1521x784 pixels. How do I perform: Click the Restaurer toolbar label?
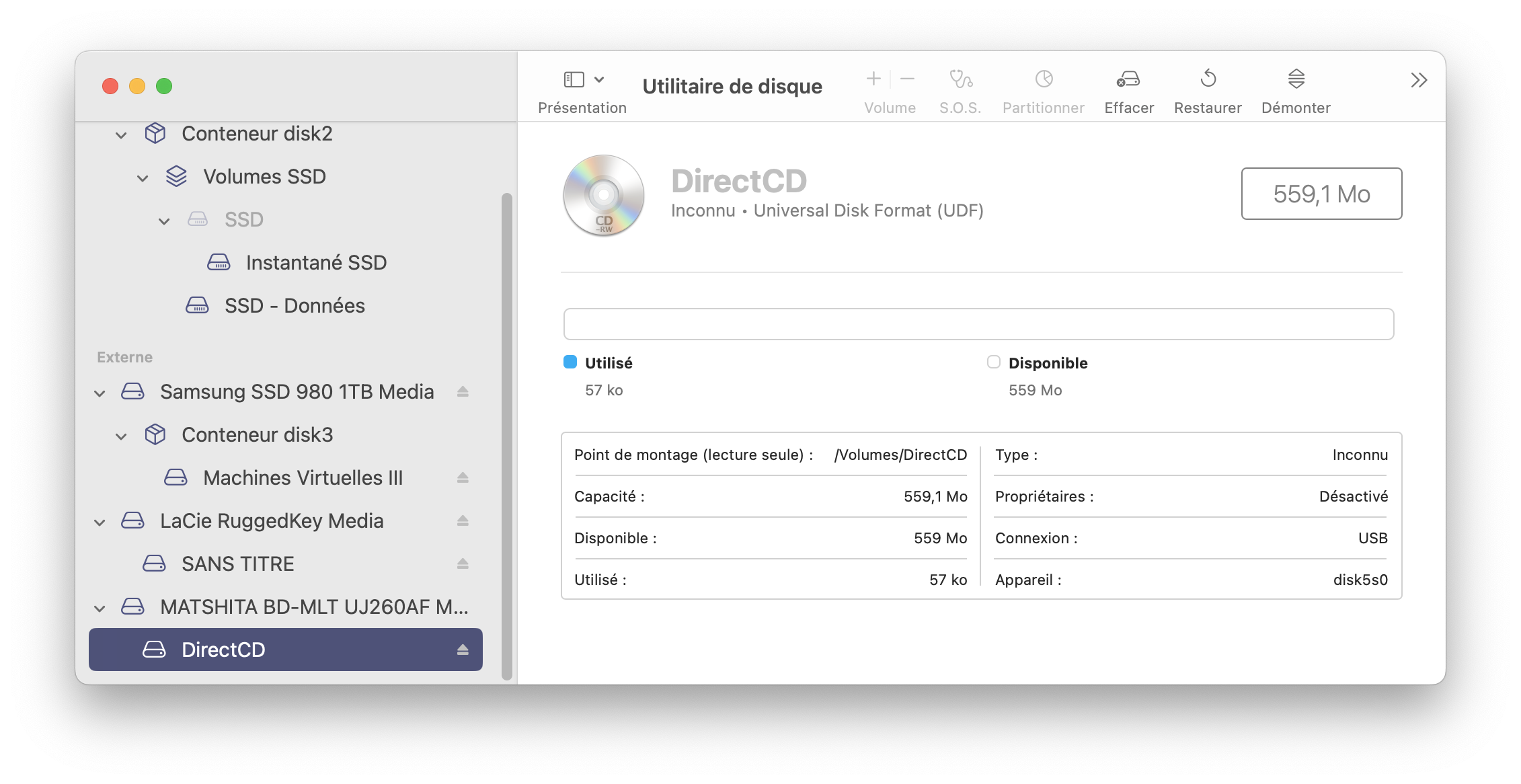click(x=1208, y=108)
